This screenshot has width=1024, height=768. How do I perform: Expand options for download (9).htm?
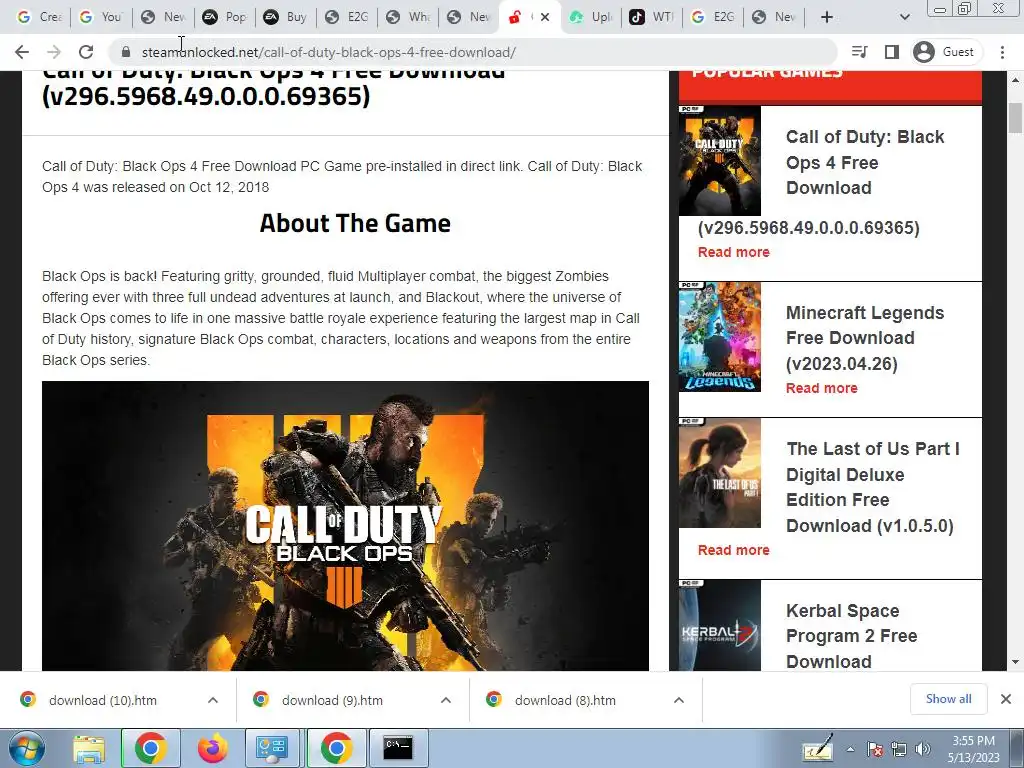[446, 700]
